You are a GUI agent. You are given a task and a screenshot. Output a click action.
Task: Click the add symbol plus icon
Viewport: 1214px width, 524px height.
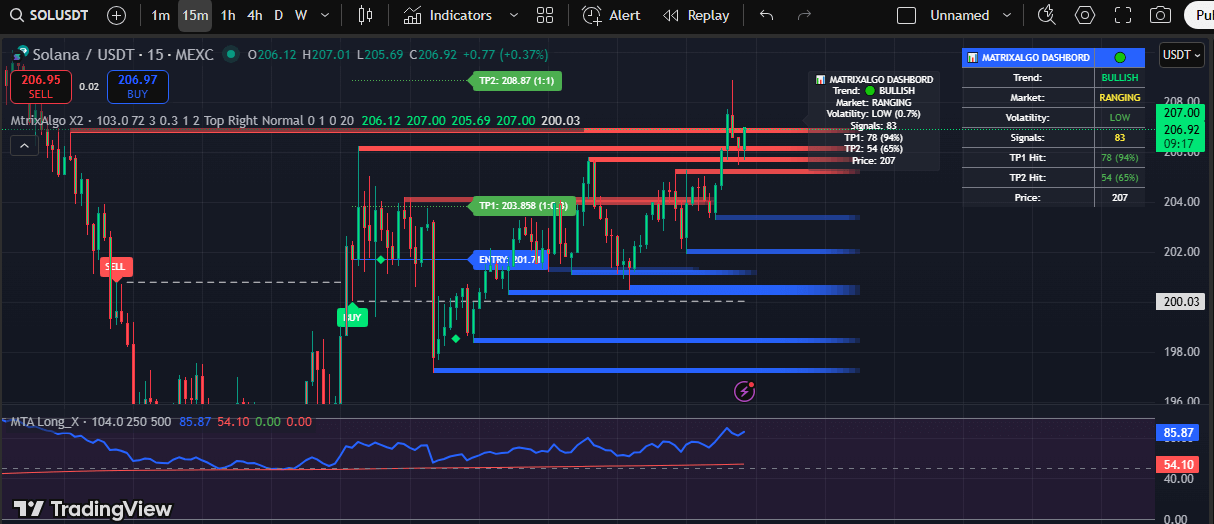coord(116,15)
